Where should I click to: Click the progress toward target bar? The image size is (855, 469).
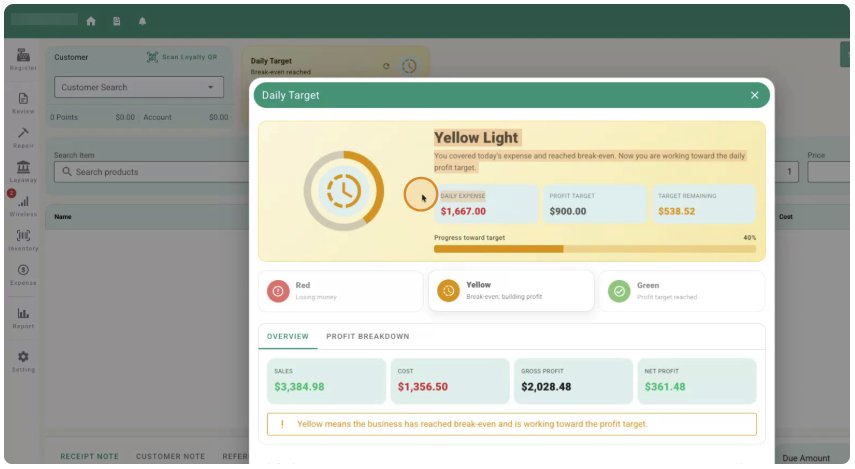595,249
